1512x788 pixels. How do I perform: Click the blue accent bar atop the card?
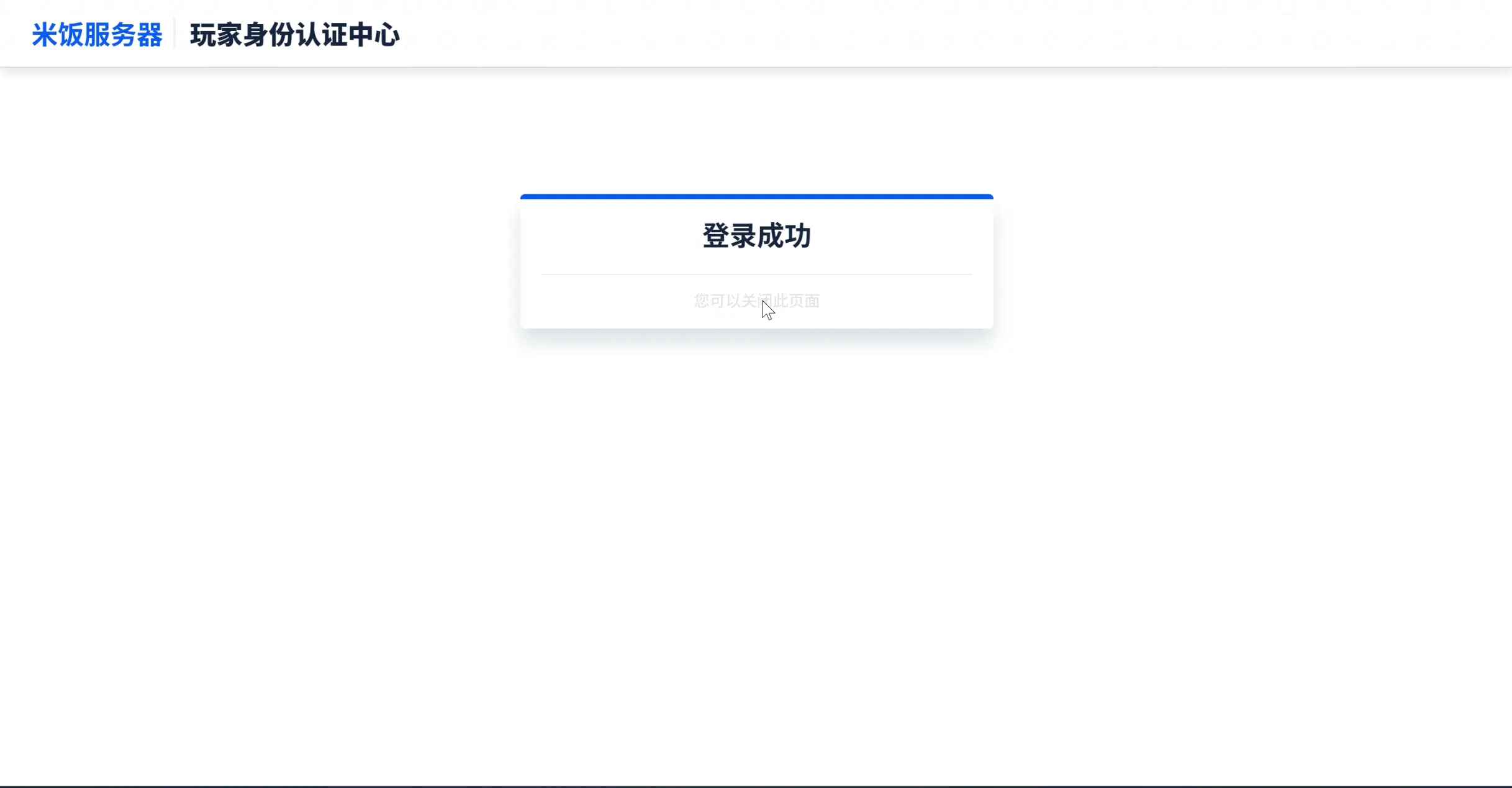pyautogui.click(x=756, y=196)
